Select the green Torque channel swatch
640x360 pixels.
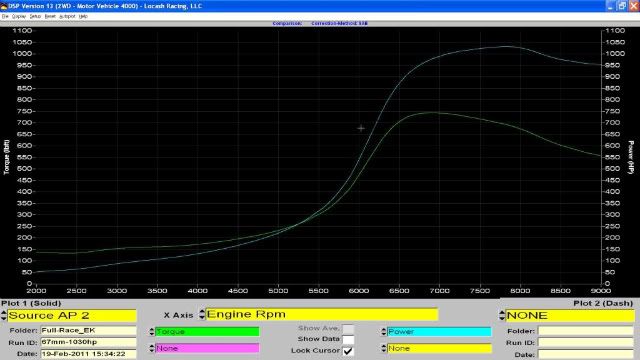(207, 331)
